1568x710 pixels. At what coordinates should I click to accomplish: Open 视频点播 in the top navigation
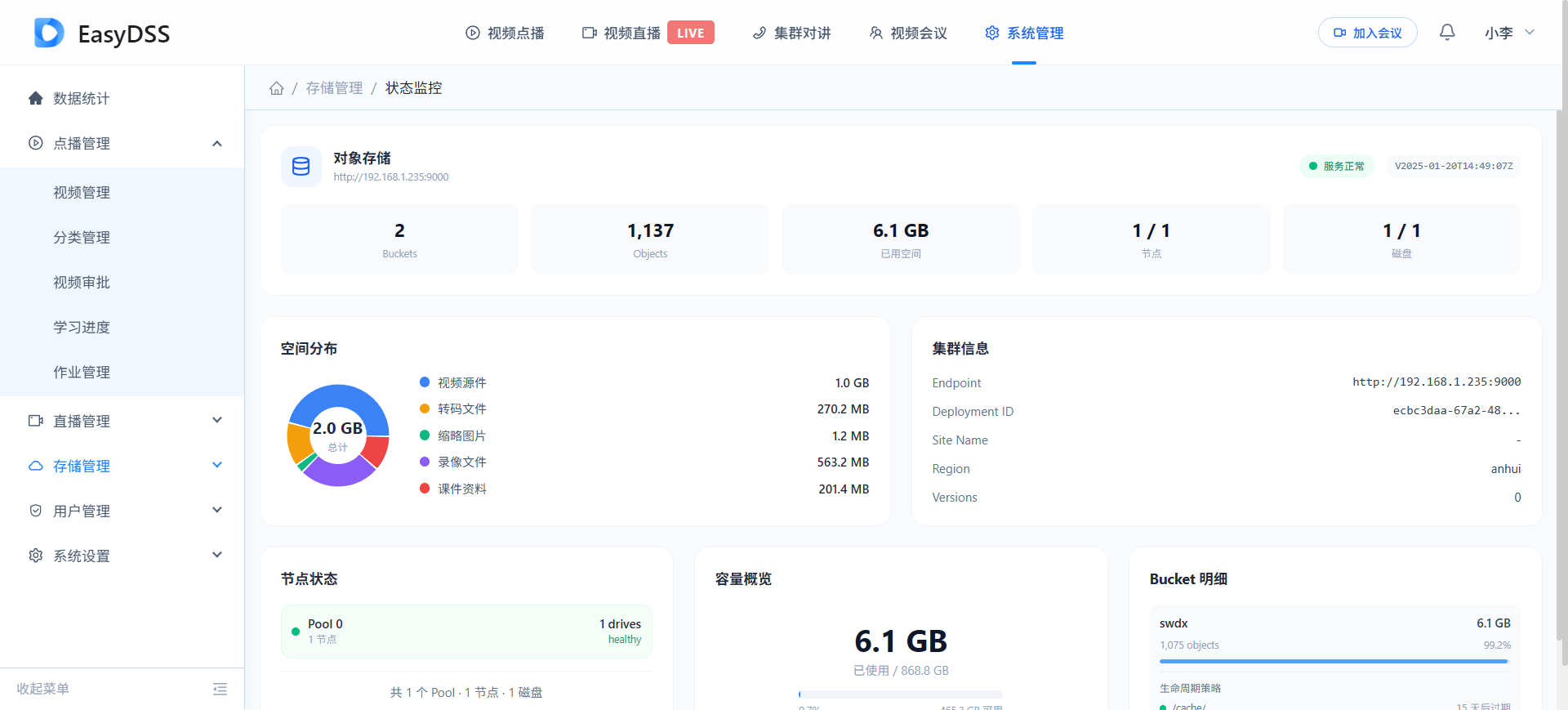tap(506, 33)
